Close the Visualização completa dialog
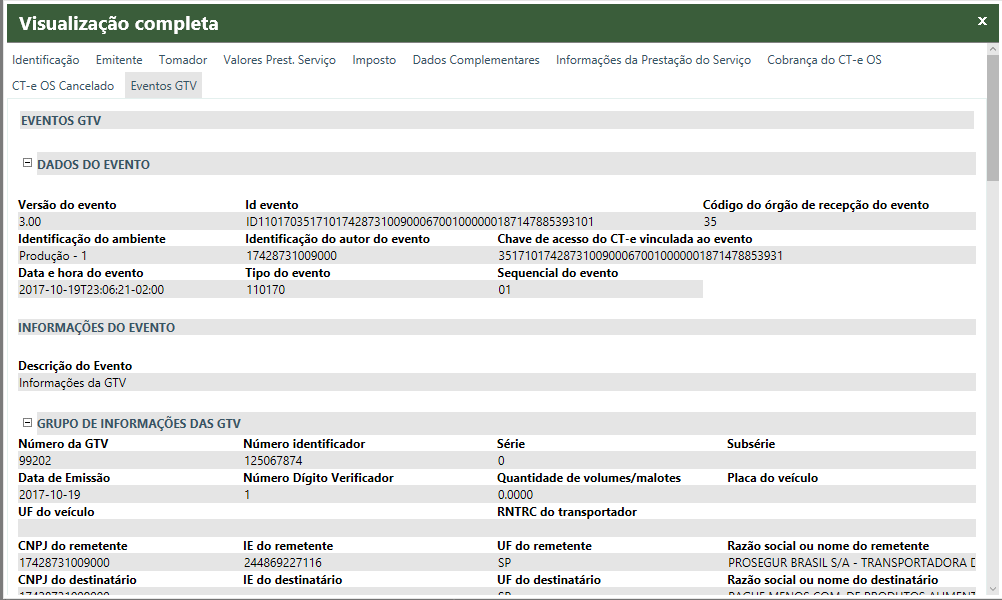Screen dimensions: 1002x600 [982, 21]
